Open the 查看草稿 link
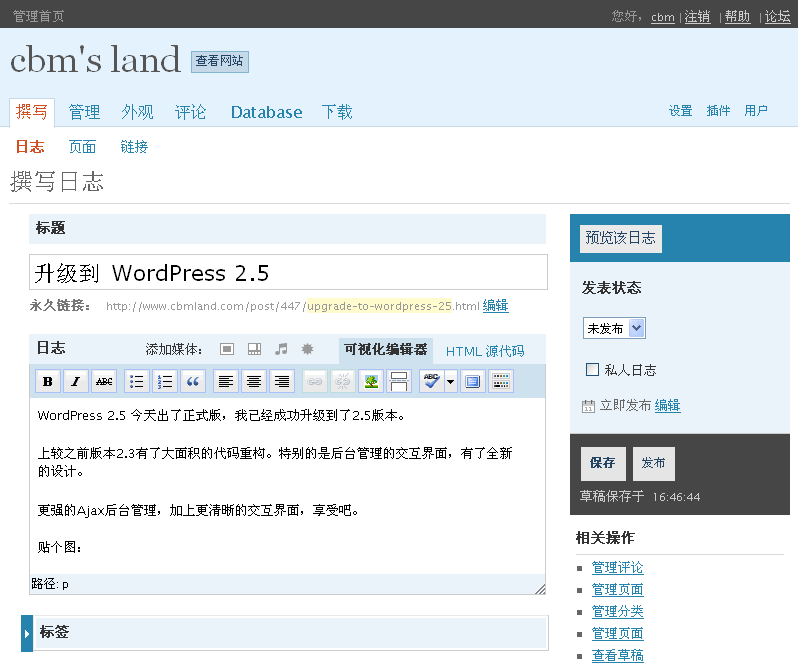The height and width of the screenshot is (667, 798). click(x=618, y=655)
